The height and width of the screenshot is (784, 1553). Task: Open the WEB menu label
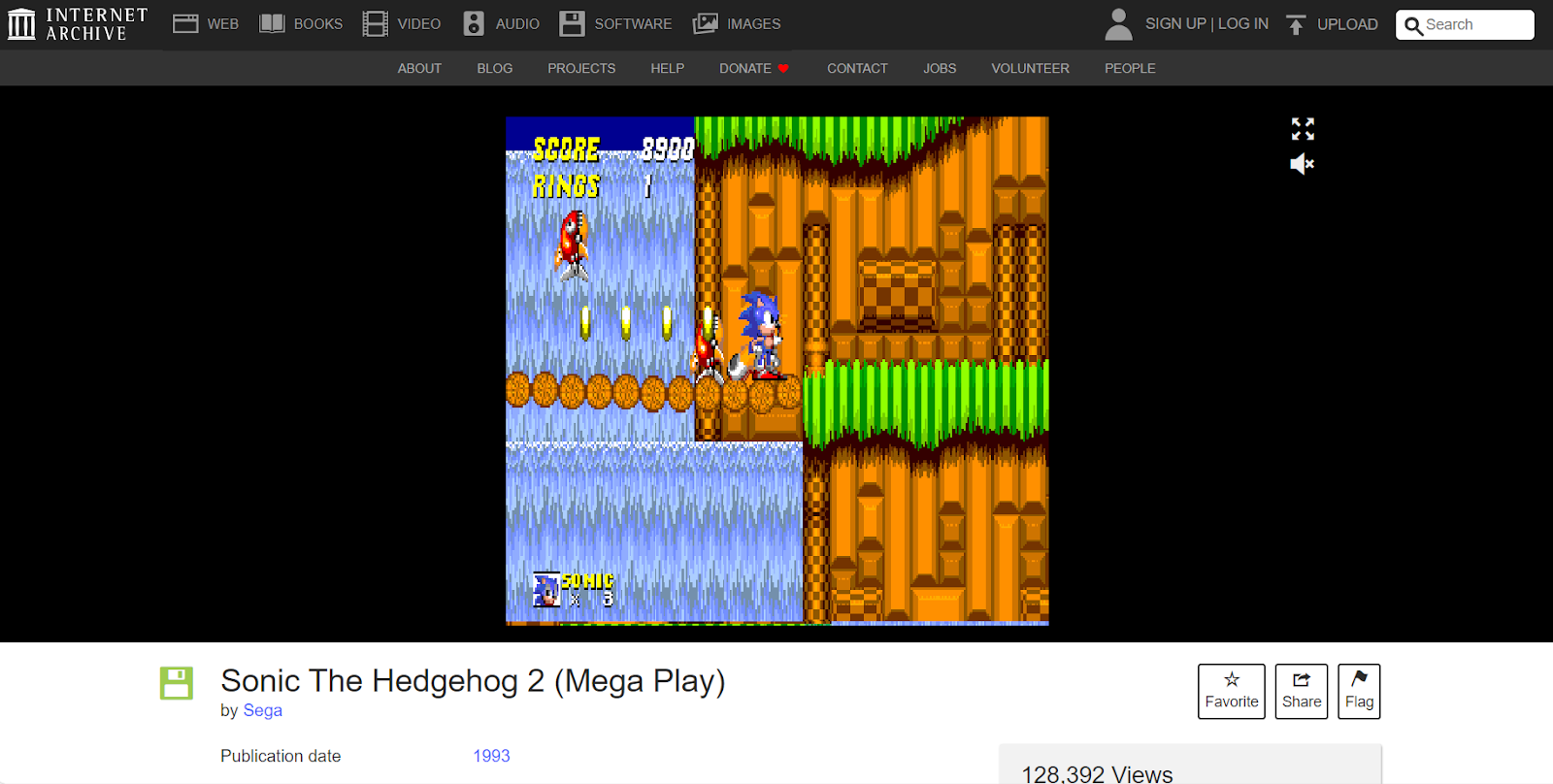223,24
